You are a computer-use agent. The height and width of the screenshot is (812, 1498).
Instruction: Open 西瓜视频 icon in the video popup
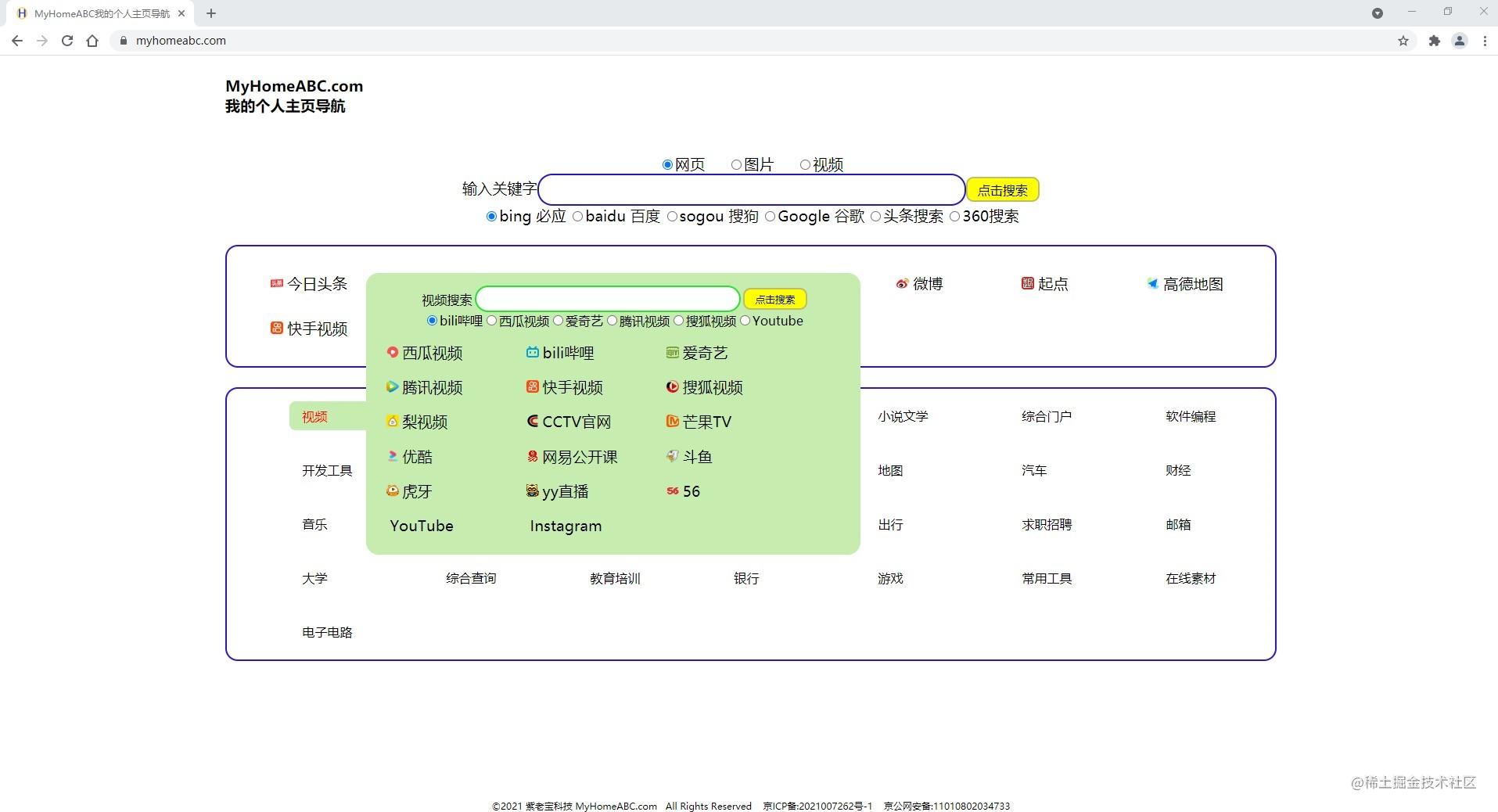pyautogui.click(x=392, y=352)
